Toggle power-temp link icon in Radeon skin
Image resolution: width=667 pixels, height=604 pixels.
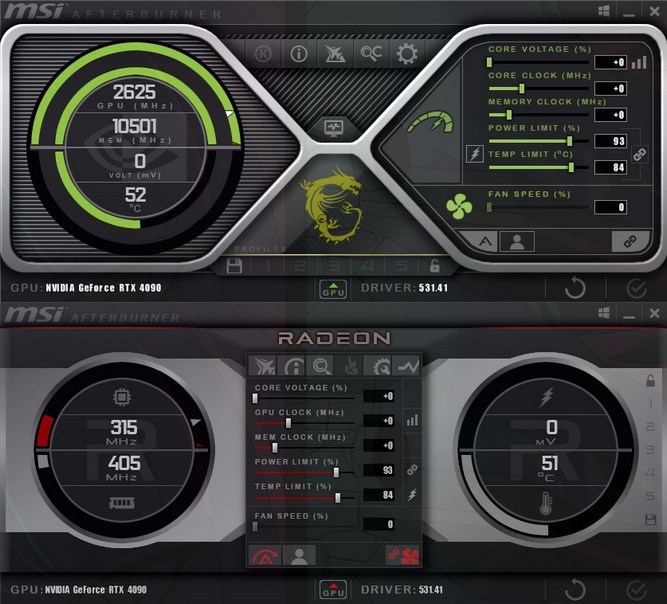pos(412,470)
